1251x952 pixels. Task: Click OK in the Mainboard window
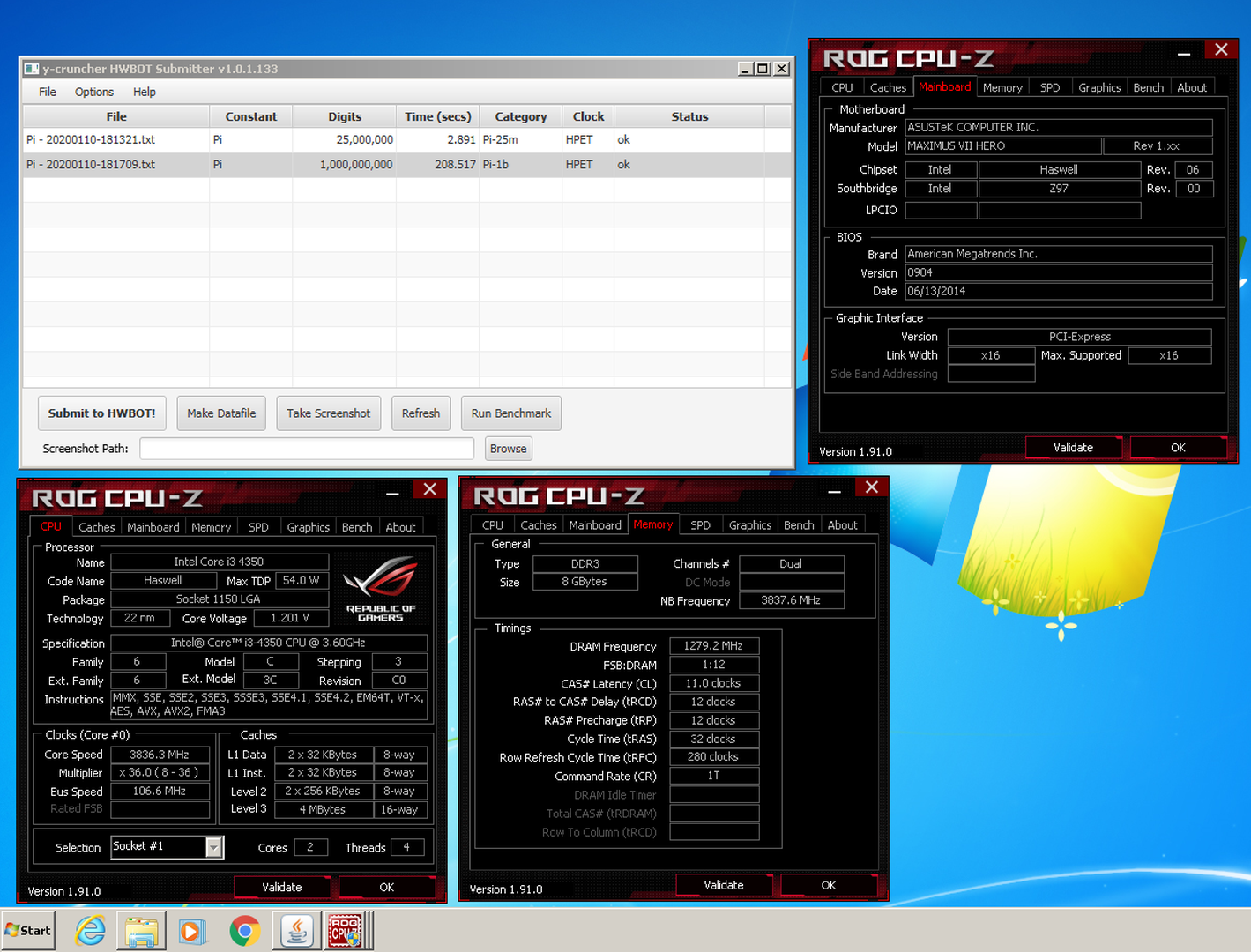[1178, 448]
